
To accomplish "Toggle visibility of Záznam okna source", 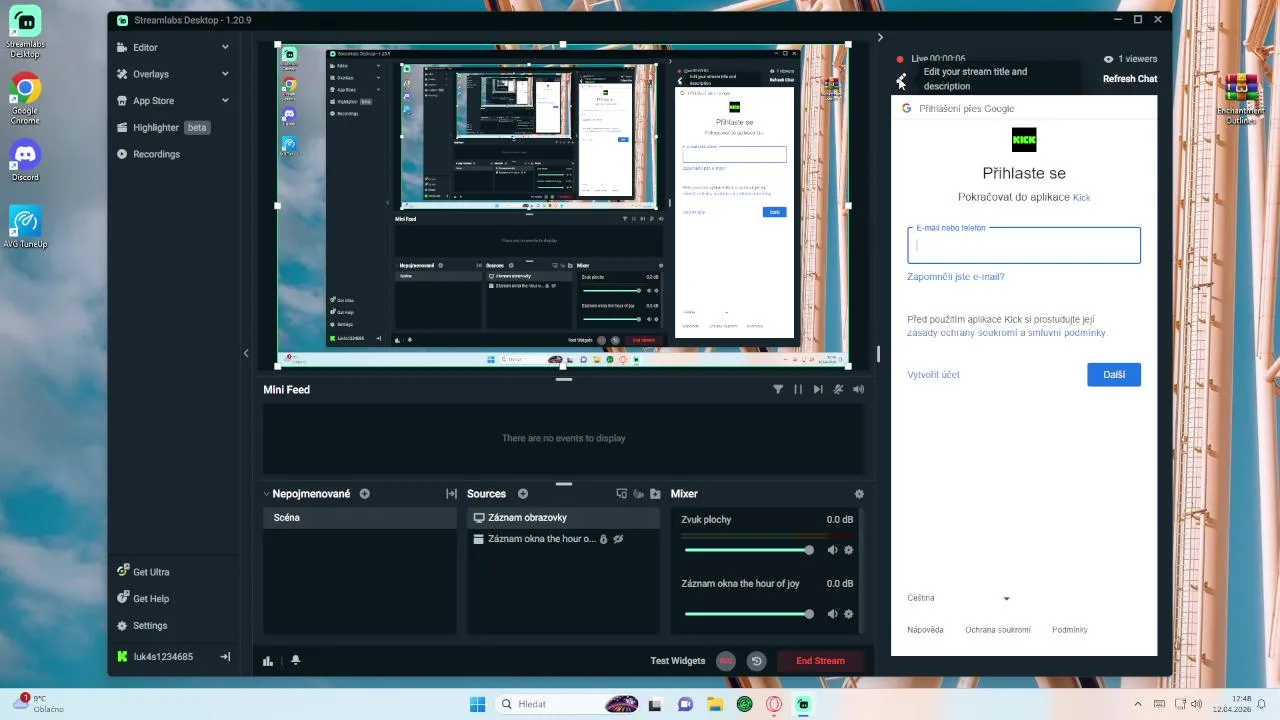I will point(618,539).
